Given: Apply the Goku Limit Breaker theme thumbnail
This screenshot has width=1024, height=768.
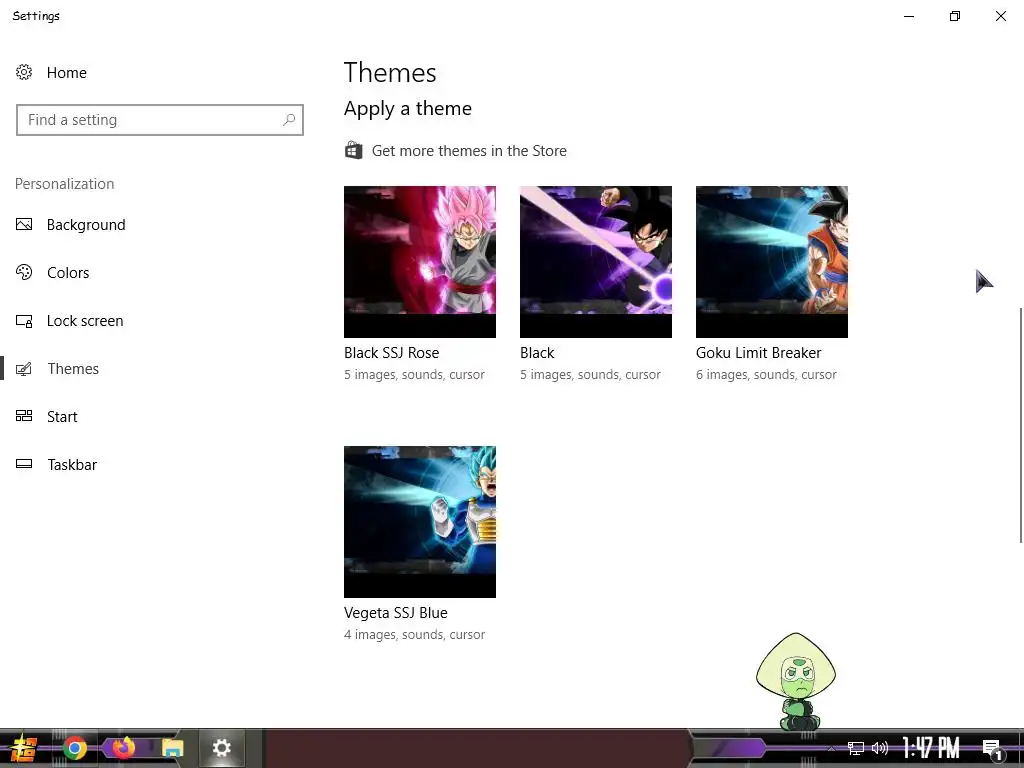Looking at the screenshot, I should (772, 262).
